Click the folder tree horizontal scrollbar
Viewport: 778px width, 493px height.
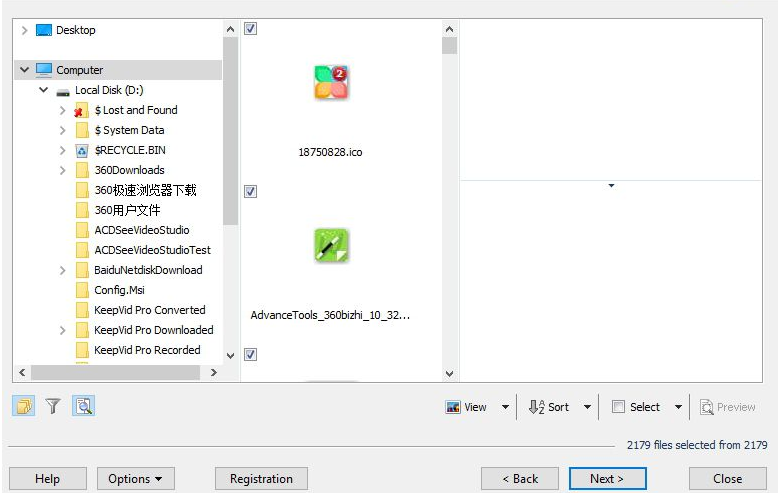(x=118, y=372)
